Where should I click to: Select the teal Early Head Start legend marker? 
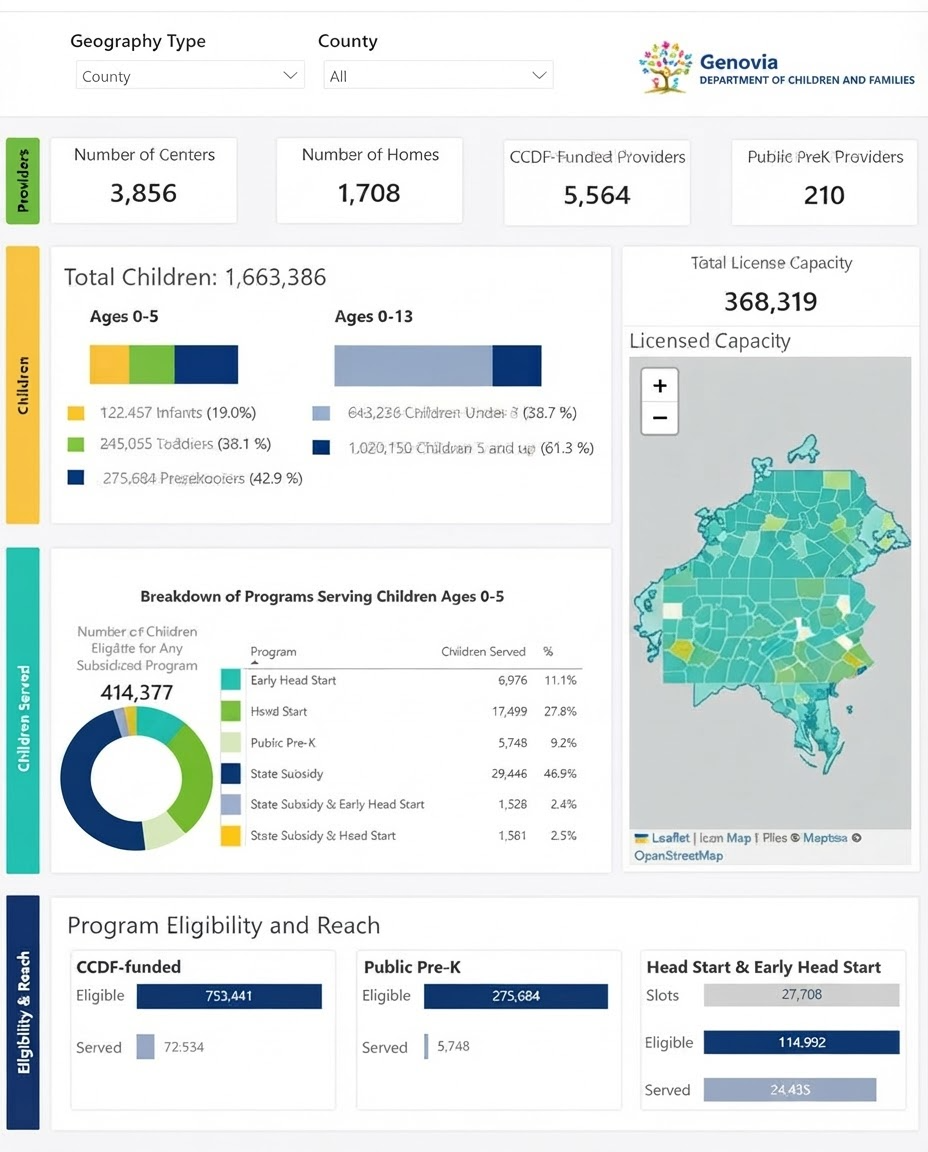pos(231,680)
